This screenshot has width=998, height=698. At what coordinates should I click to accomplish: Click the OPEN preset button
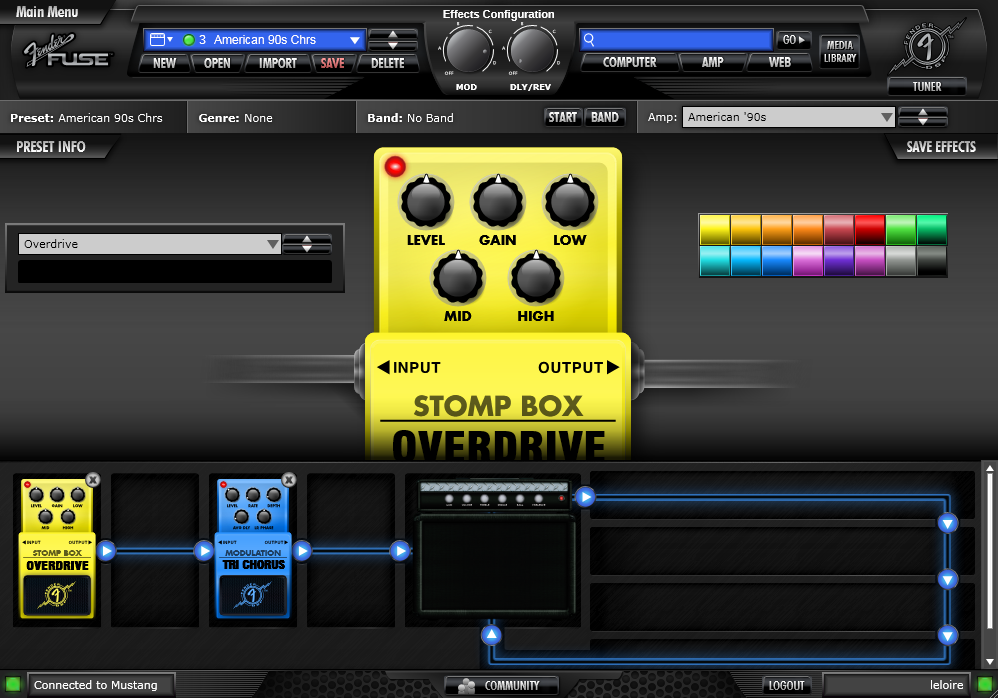point(217,63)
